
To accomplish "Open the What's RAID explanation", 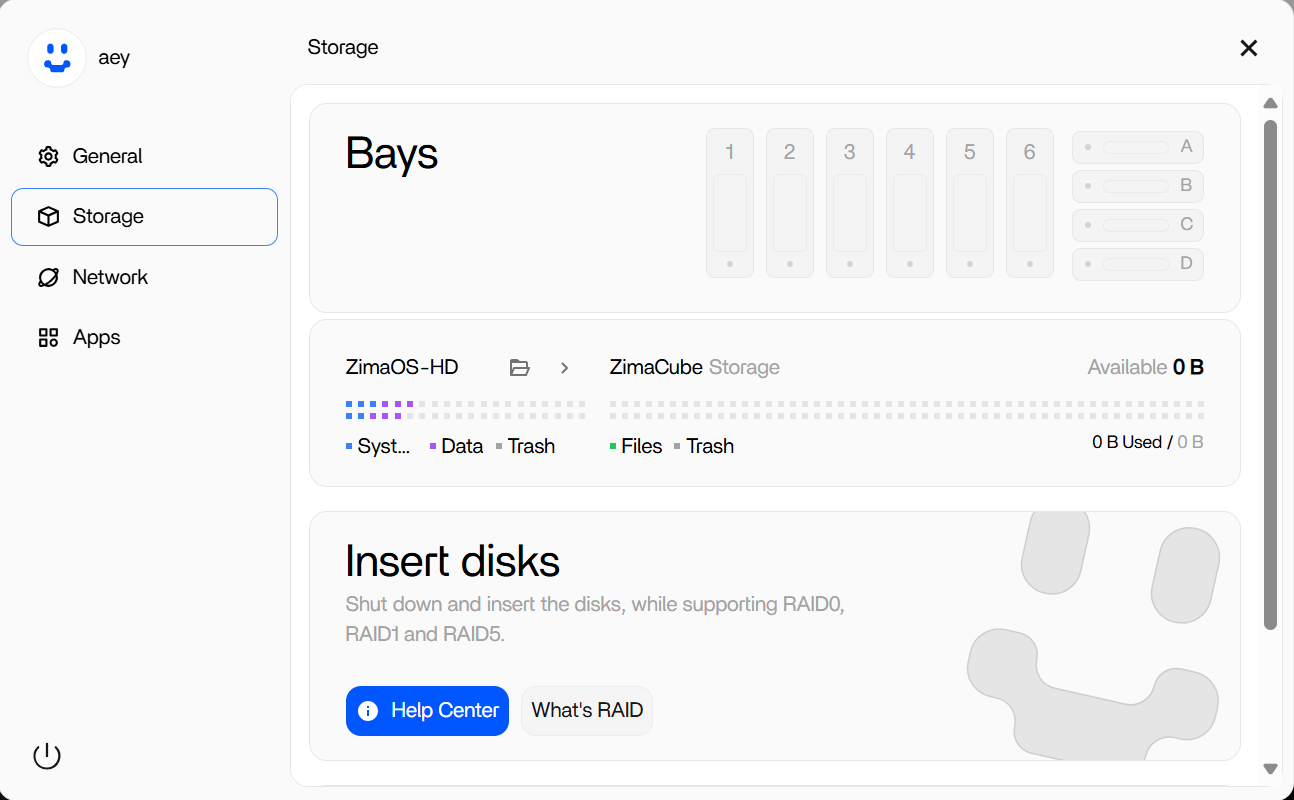I will [x=587, y=711].
